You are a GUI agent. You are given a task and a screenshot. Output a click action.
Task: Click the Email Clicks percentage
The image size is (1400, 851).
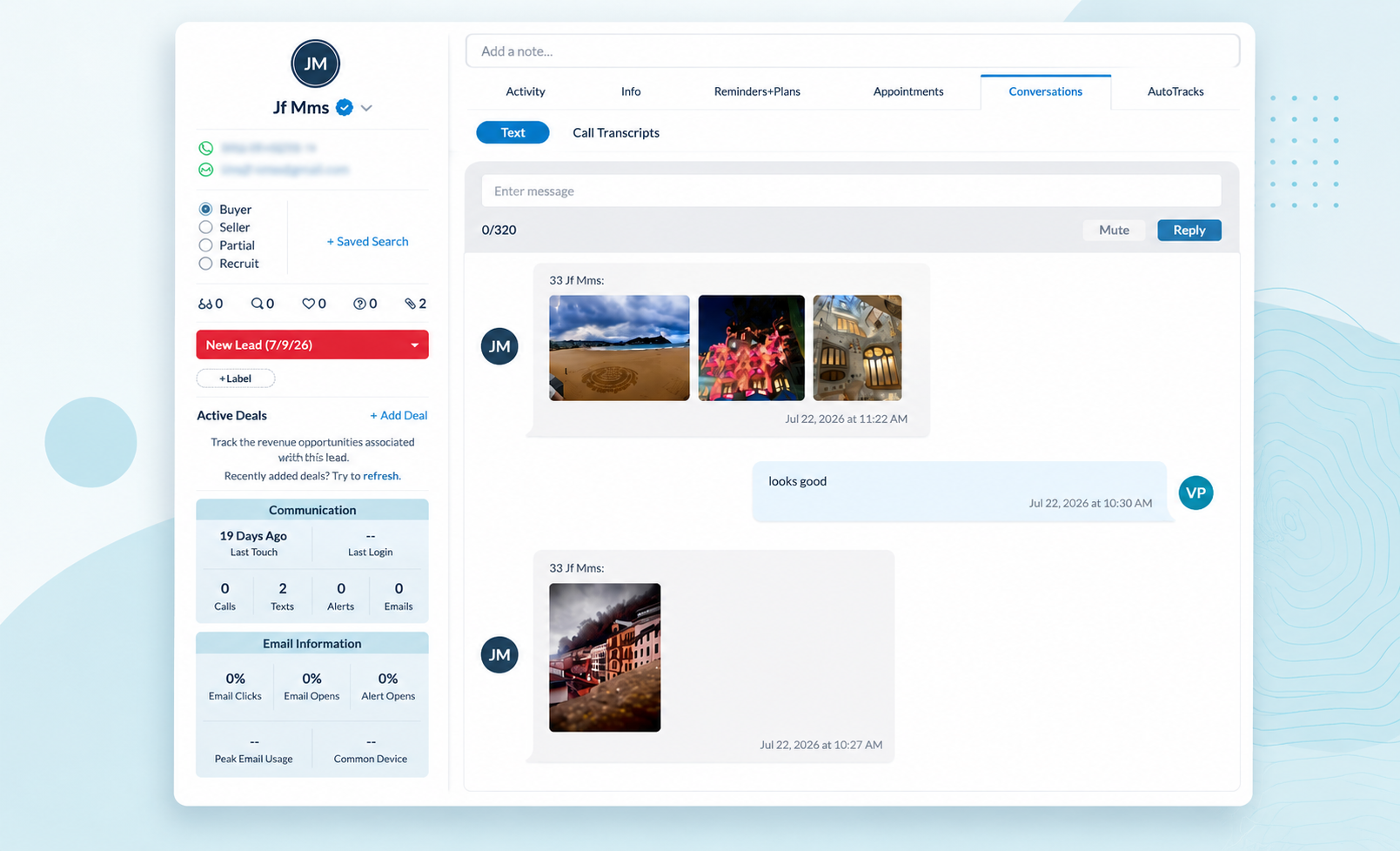236,679
